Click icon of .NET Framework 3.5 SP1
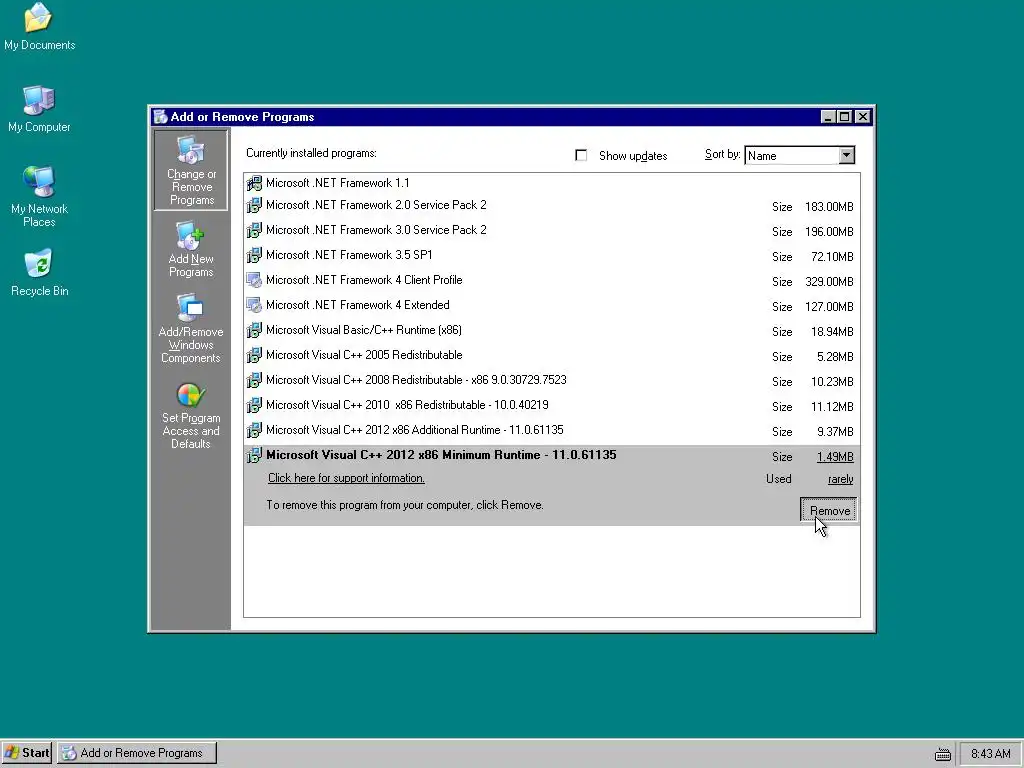This screenshot has width=1024, height=768. click(254, 255)
